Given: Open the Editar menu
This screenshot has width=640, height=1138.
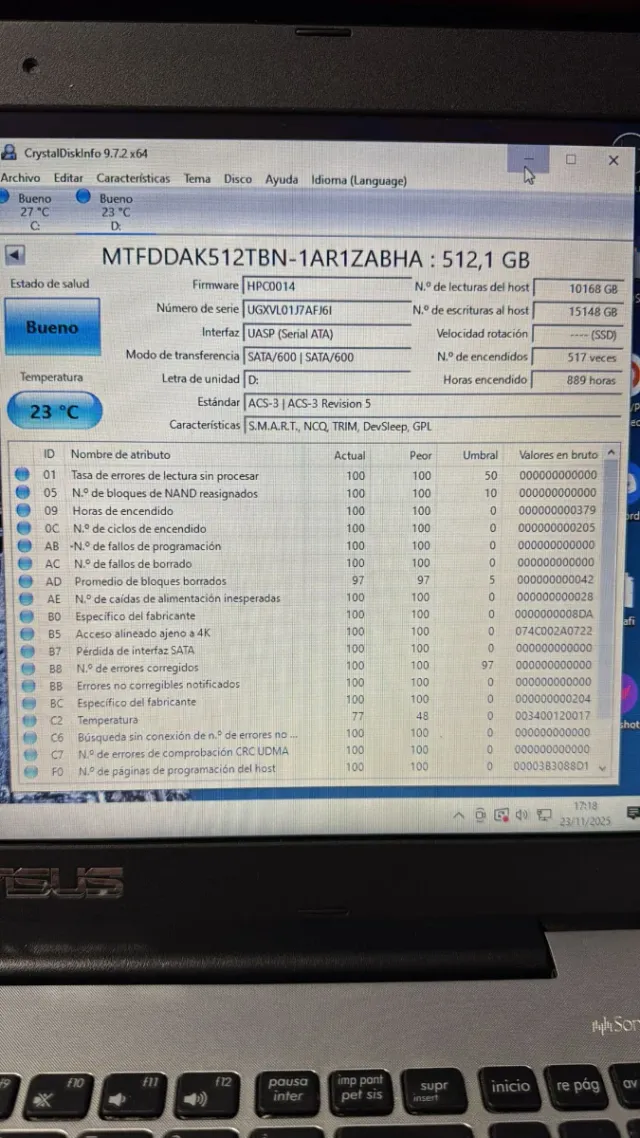Looking at the screenshot, I should click(x=68, y=178).
